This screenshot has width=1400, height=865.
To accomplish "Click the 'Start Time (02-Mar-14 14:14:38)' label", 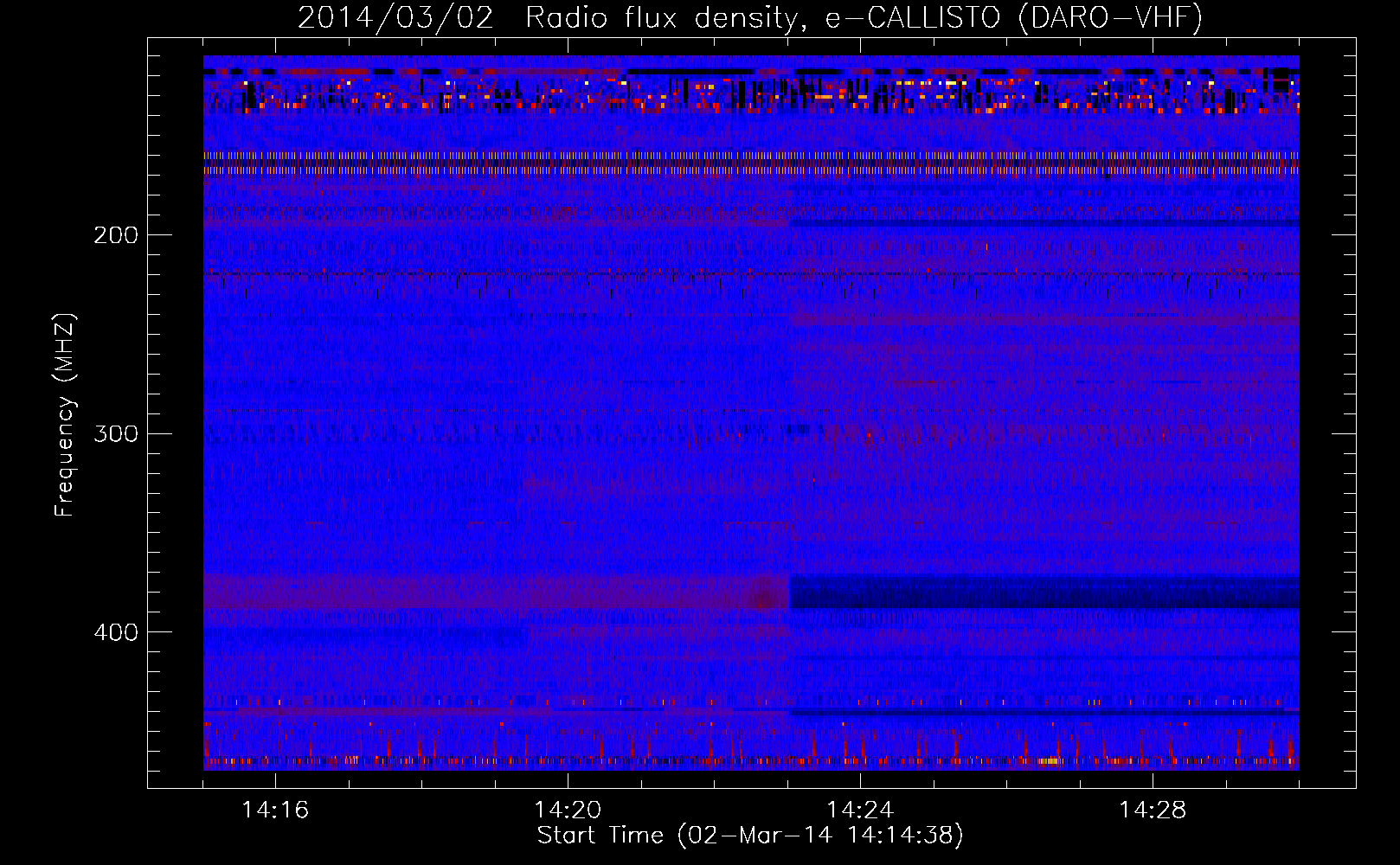I will (x=750, y=836).
